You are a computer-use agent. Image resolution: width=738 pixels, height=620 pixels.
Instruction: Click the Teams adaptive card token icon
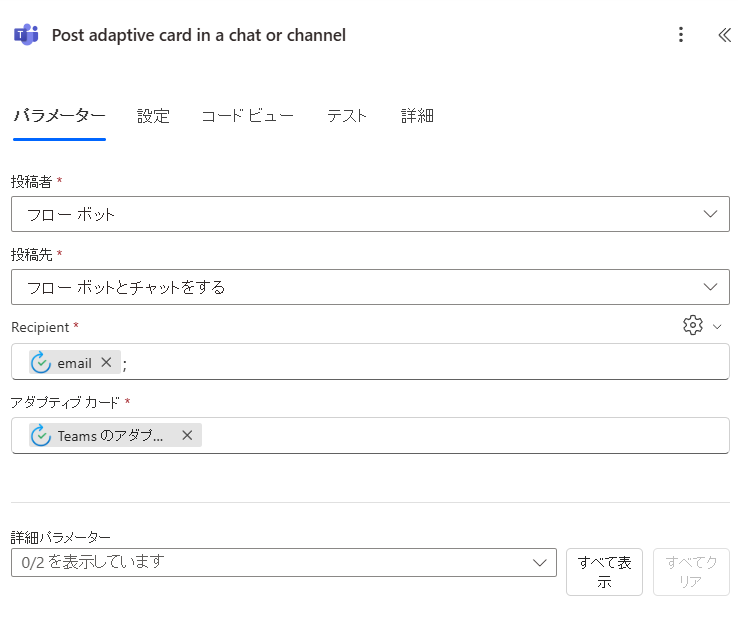click(41, 435)
